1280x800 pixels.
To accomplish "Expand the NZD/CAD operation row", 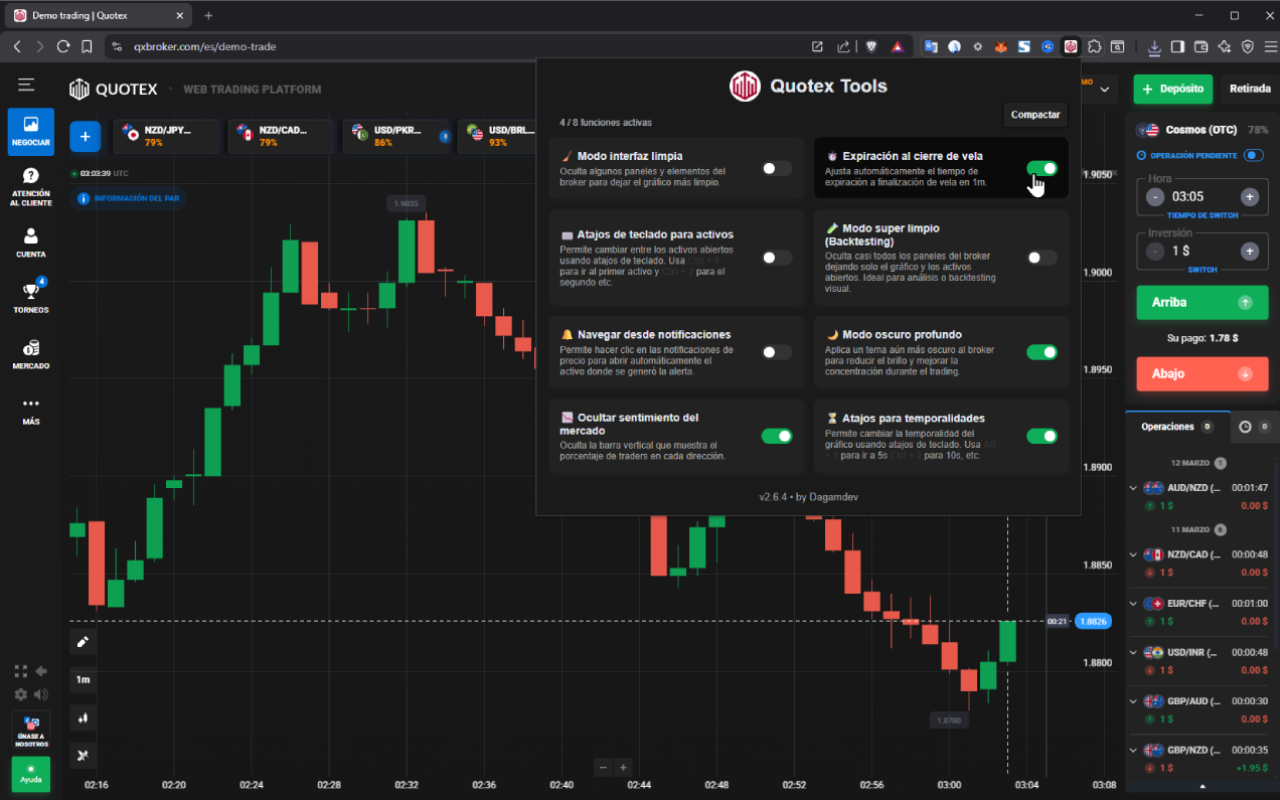I will 1133,555.
